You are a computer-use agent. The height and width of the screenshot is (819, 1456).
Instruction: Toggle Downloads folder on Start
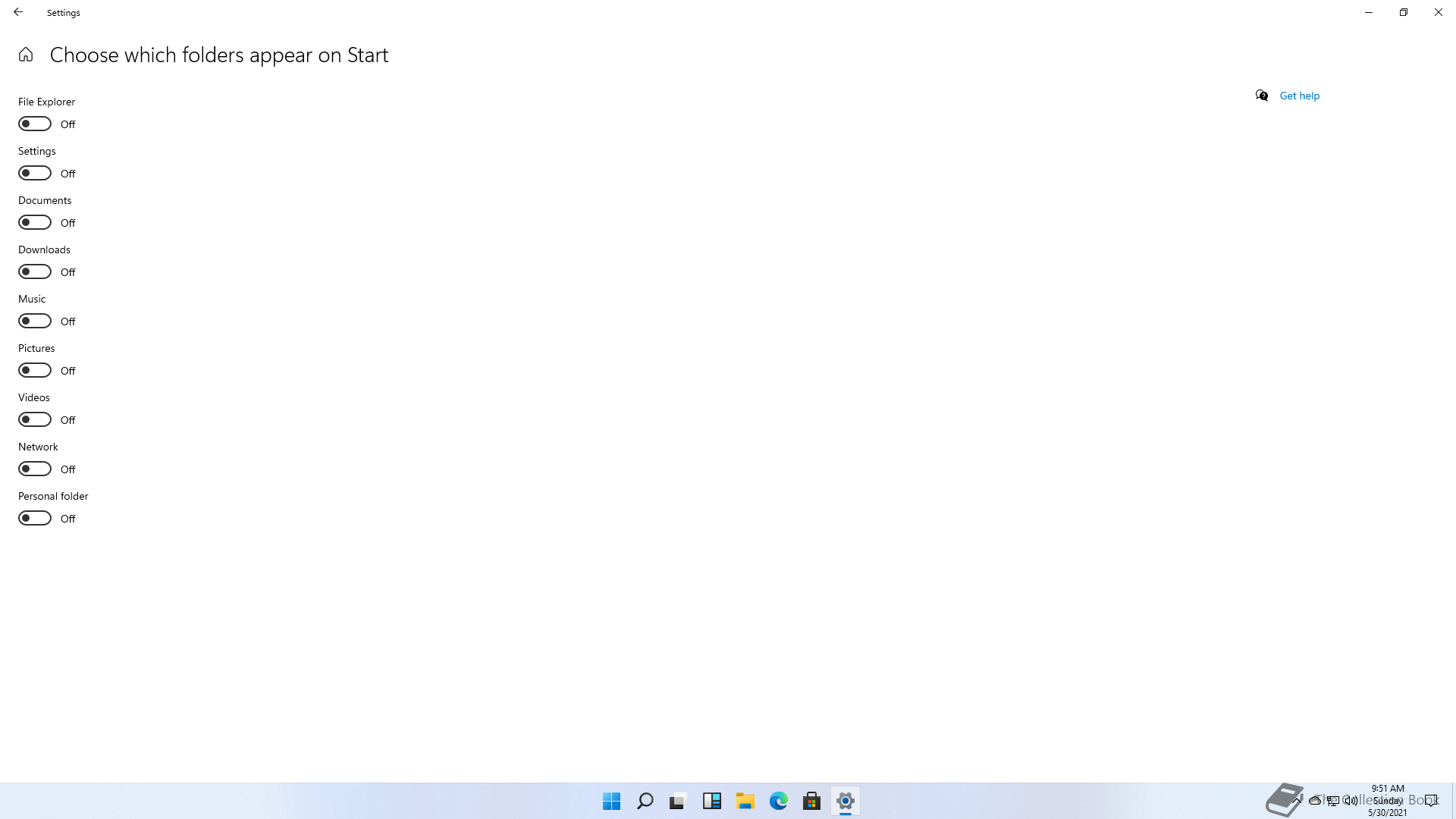click(x=35, y=271)
